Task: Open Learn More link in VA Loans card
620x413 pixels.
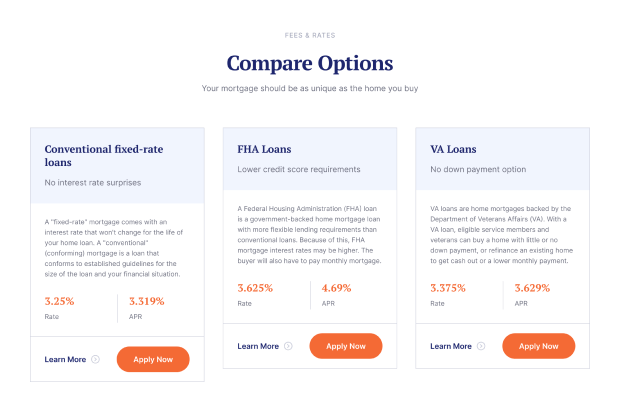Action: (451, 346)
